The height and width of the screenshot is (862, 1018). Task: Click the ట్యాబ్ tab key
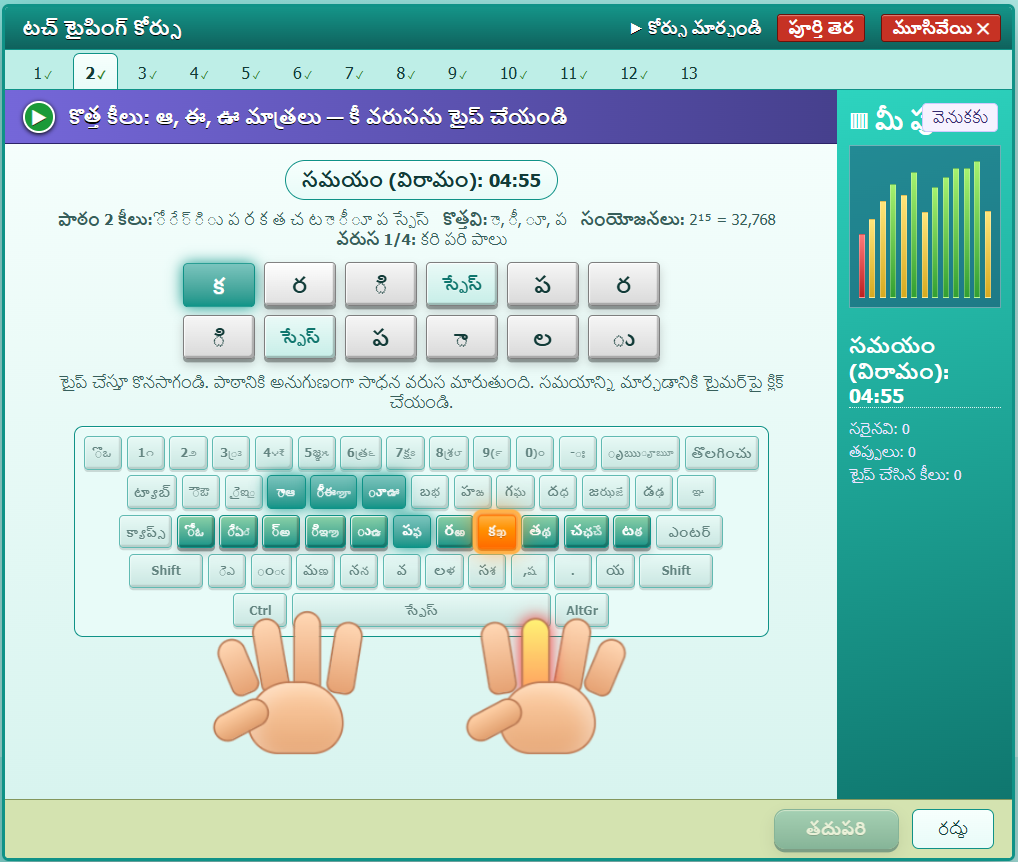tap(152, 492)
